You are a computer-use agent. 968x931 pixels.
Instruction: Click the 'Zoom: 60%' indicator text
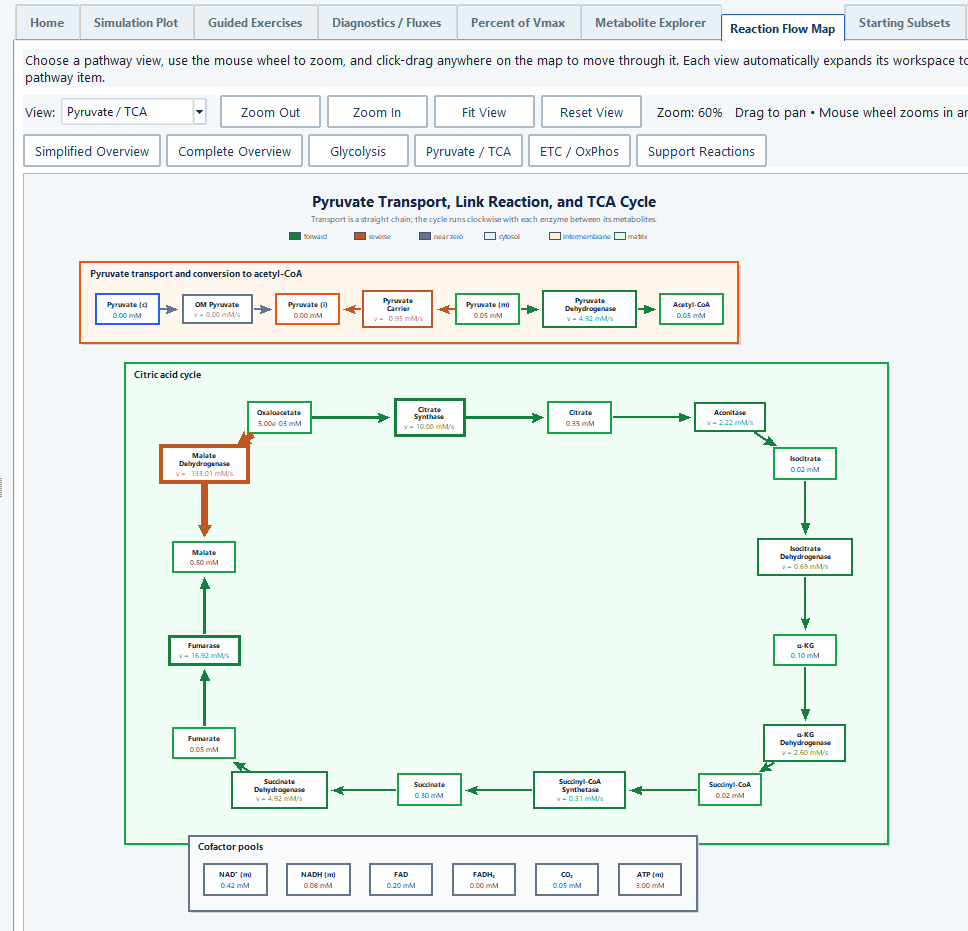click(x=689, y=112)
